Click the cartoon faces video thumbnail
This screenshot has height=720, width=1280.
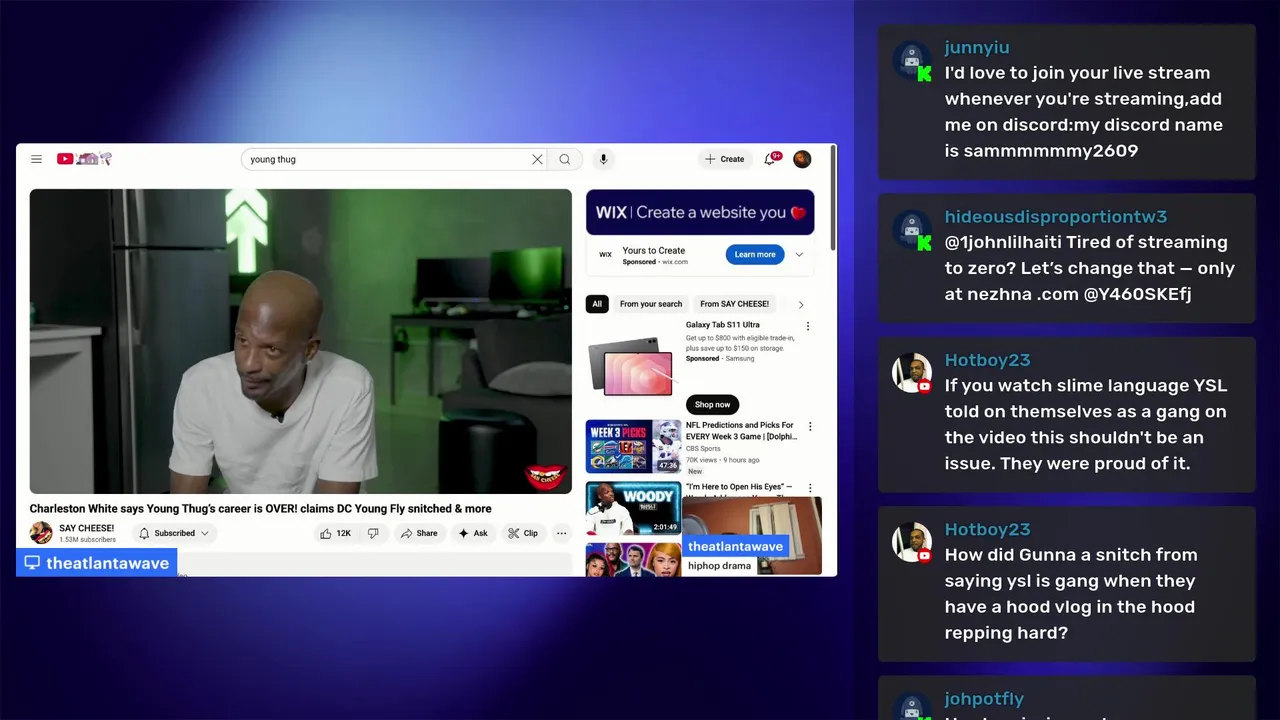pyautogui.click(x=633, y=559)
